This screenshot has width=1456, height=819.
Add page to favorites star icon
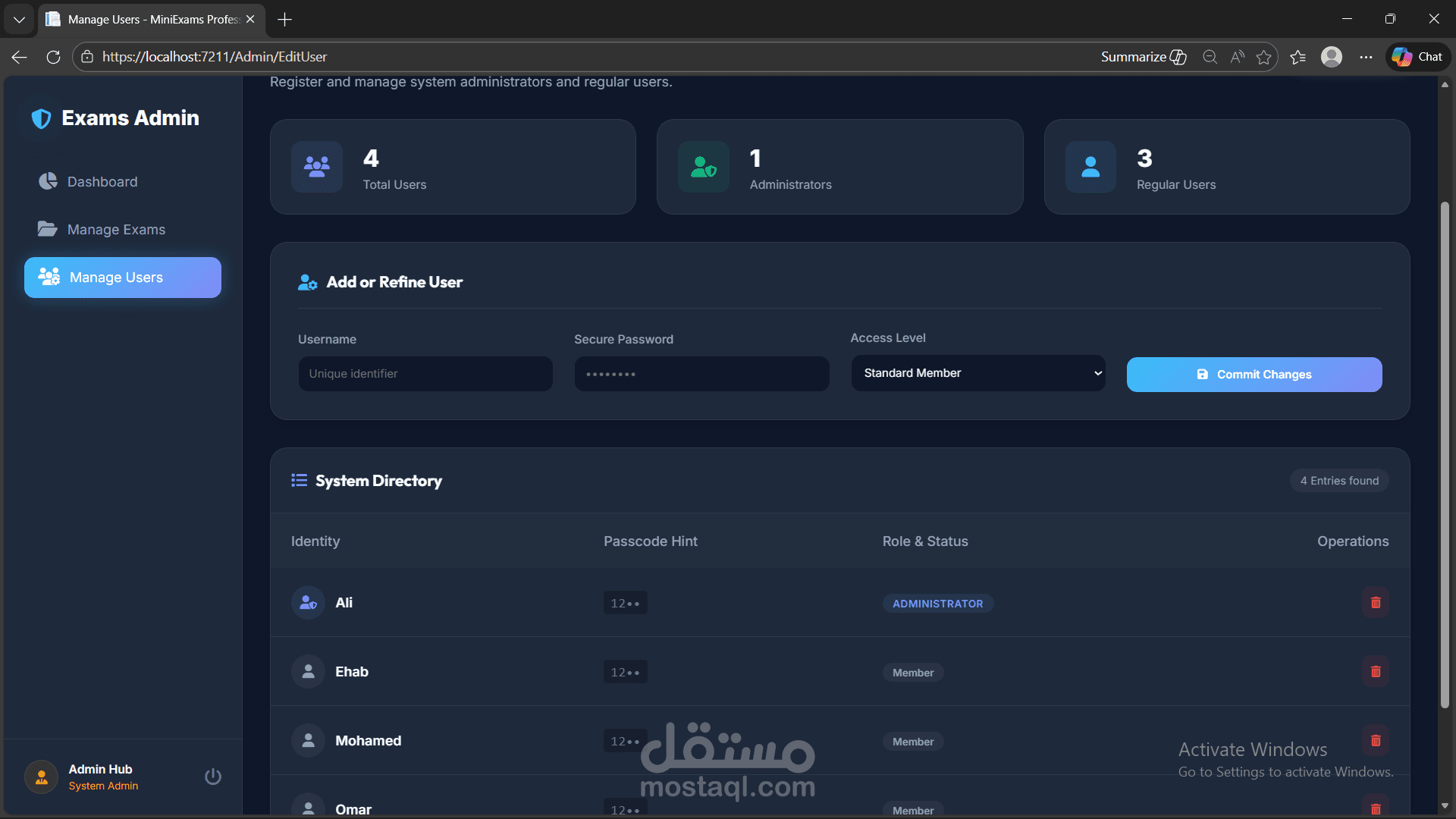click(x=1263, y=57)
